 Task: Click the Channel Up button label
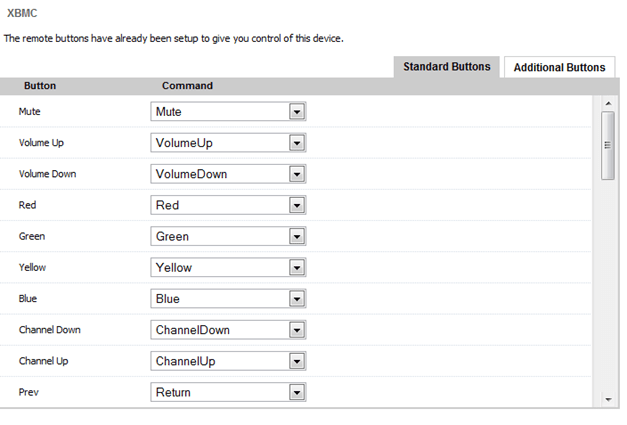(43, 361)
